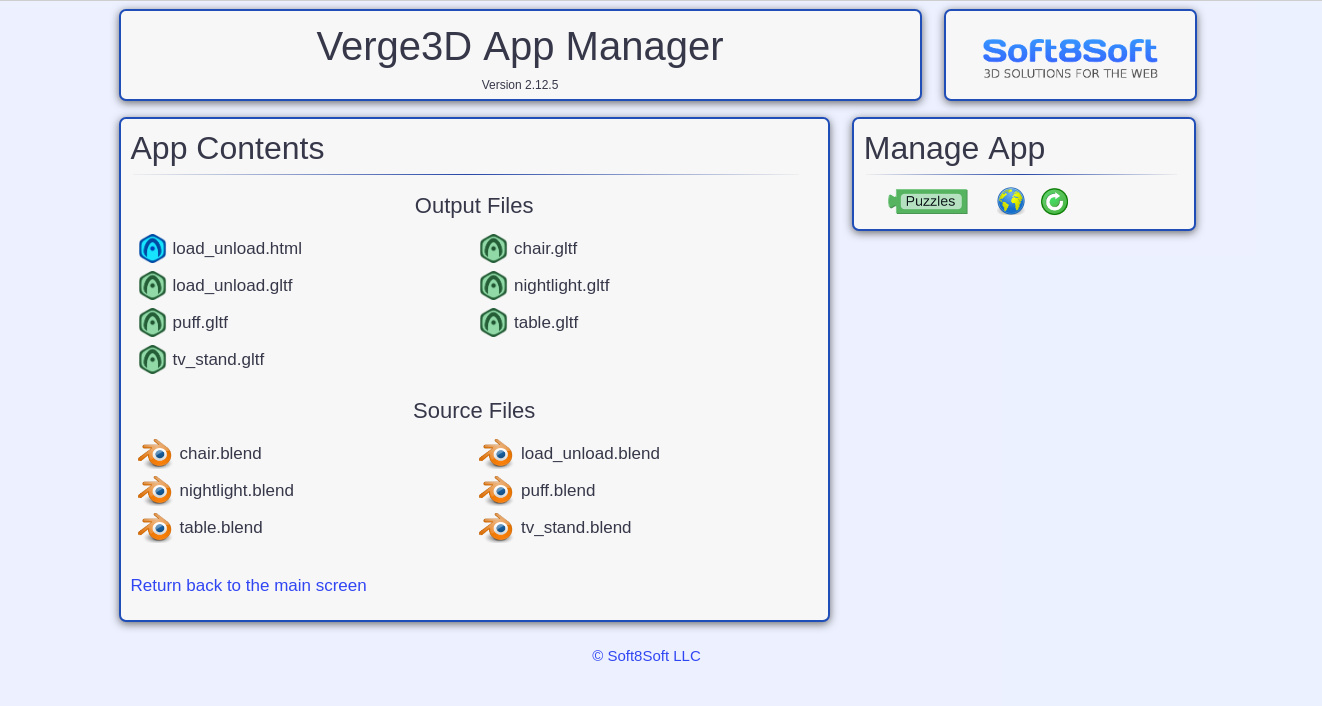Open chair.blend source file
Image resolution: width=1322 pixels, height=706 pixels.
point(220,453)
